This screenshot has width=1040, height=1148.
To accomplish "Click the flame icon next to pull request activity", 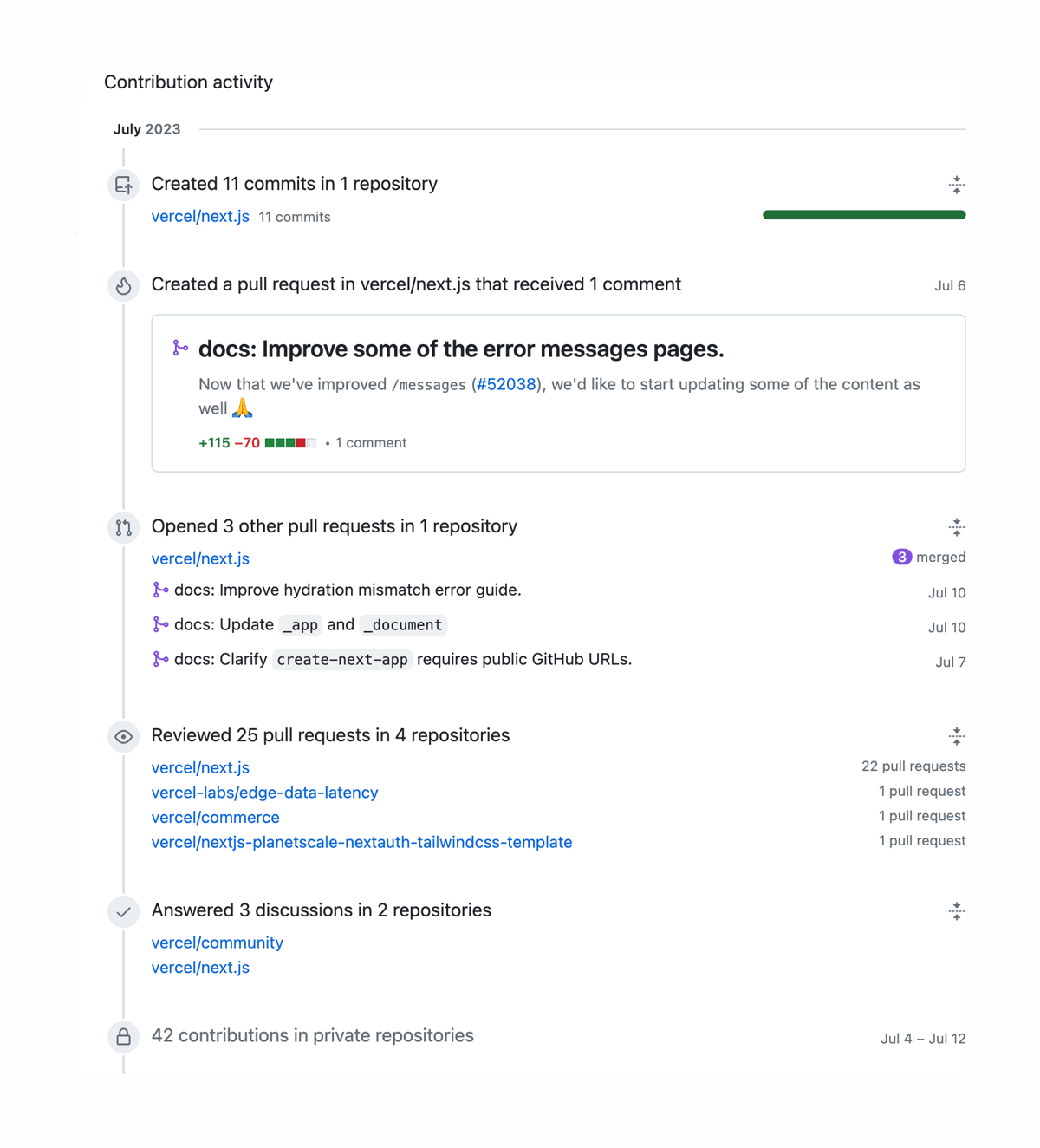I will coord(124,285).
